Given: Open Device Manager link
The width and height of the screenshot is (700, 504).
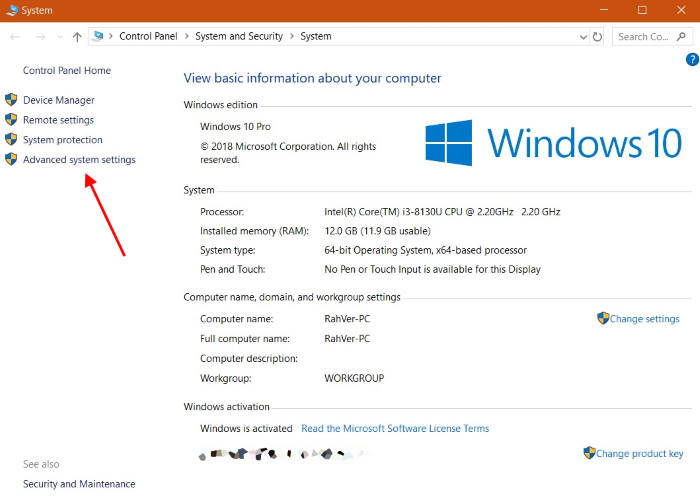Looking at the screenshot, I should (x=59, y=100).
